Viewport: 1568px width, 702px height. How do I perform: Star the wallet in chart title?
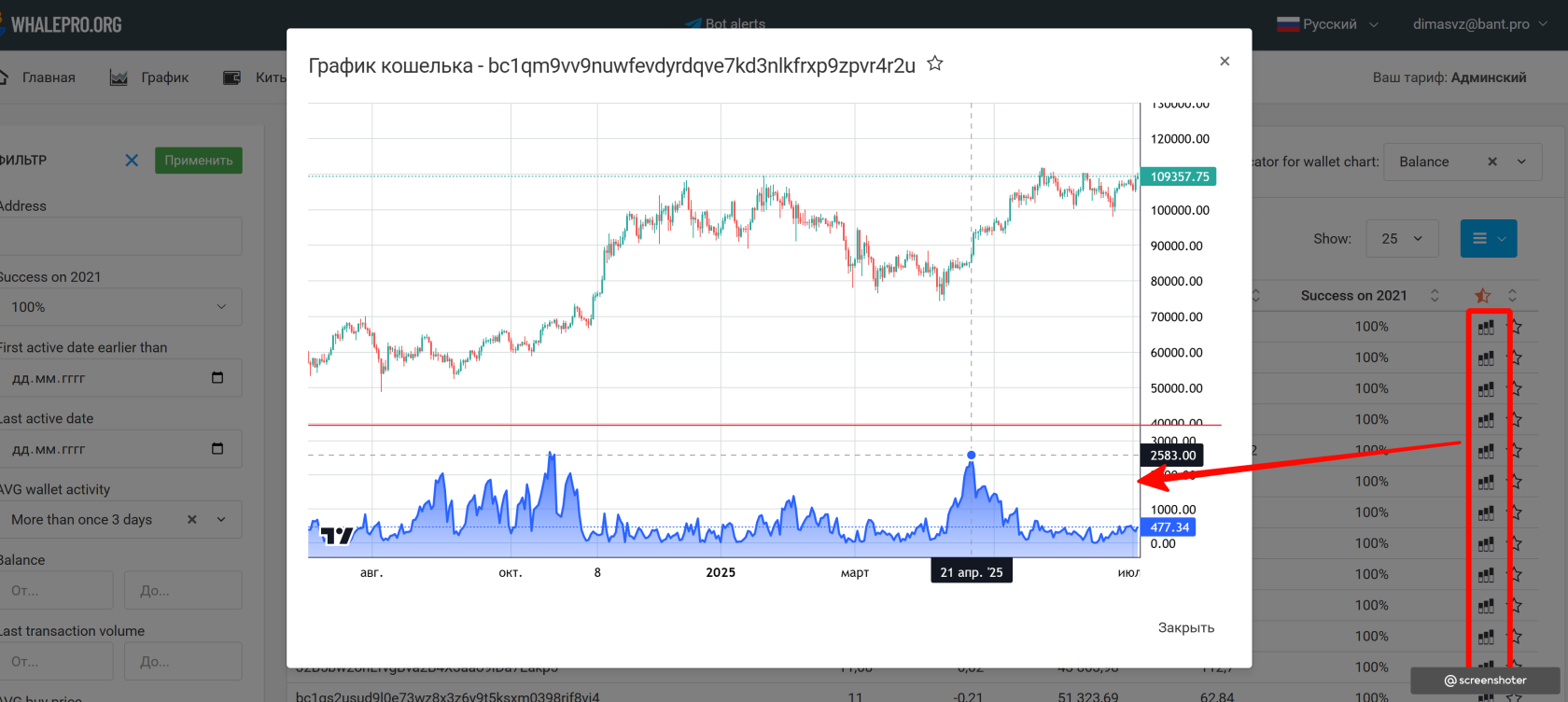934,63
